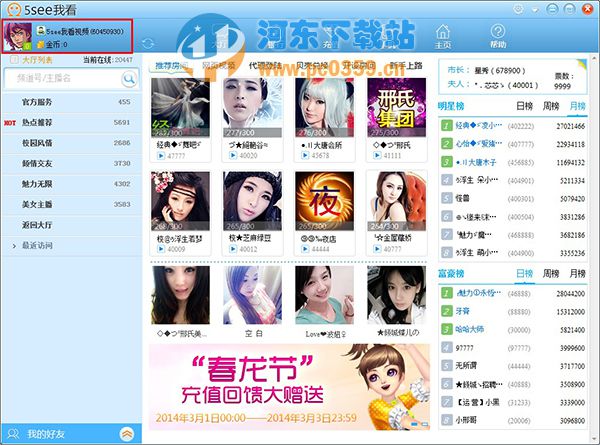The image size is (600, 445).
Task: Open the 空 白 host photo
Action: [253, 295]
